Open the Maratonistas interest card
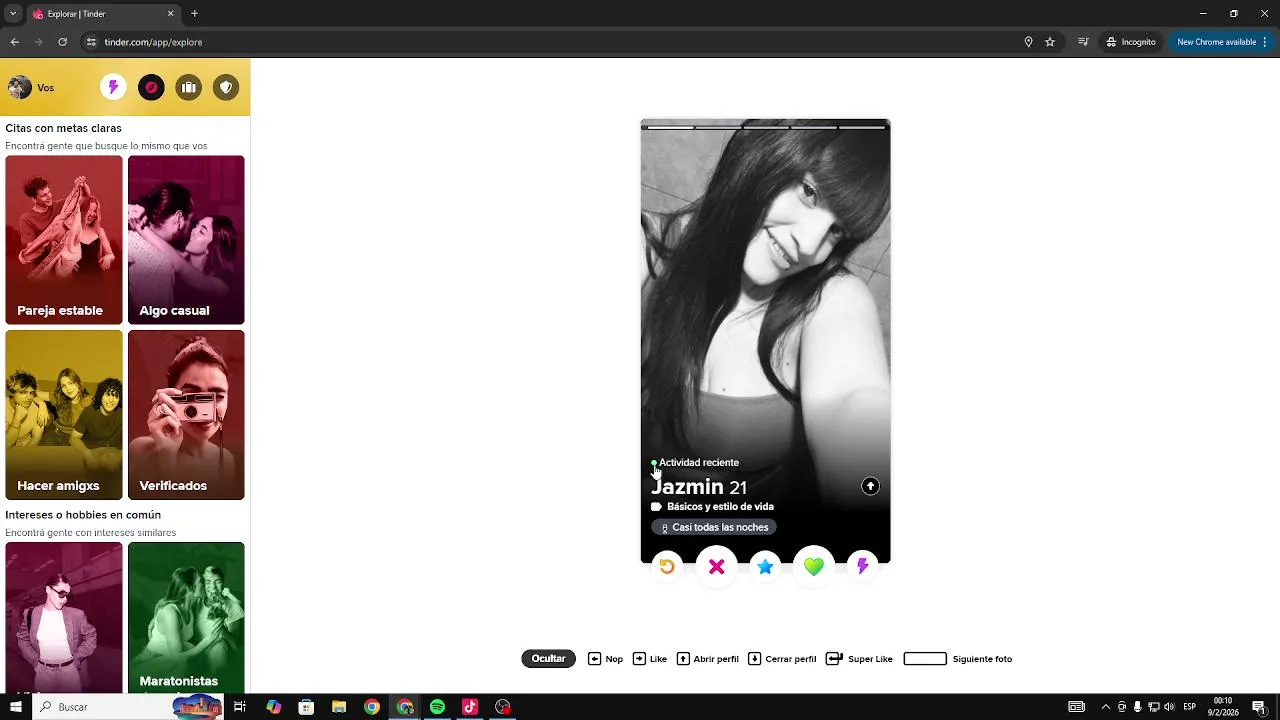Viewport: 1280px width, 720px height. pos(186,617)
